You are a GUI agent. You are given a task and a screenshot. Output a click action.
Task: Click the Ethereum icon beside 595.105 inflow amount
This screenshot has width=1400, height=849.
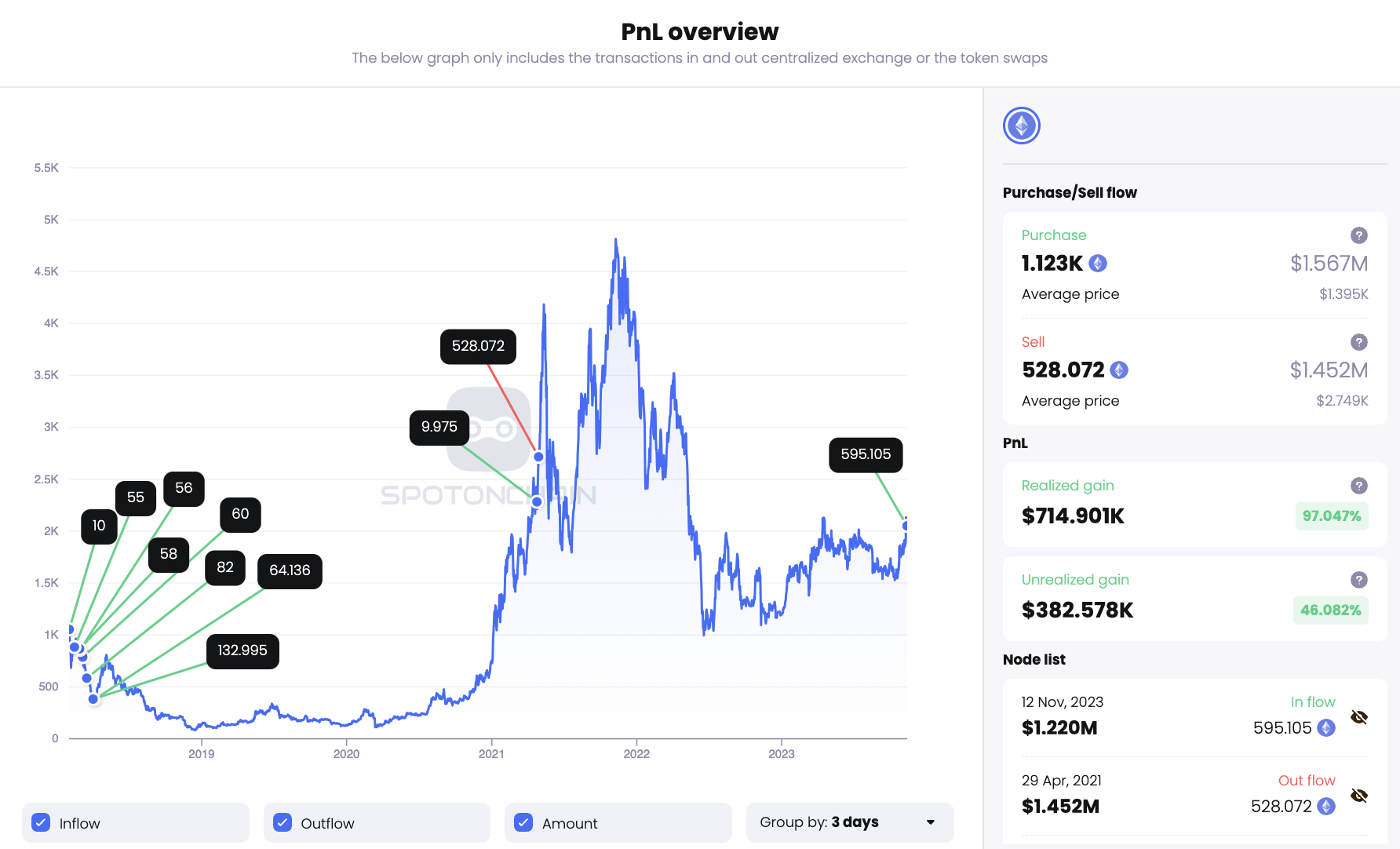pos(1325,728)
